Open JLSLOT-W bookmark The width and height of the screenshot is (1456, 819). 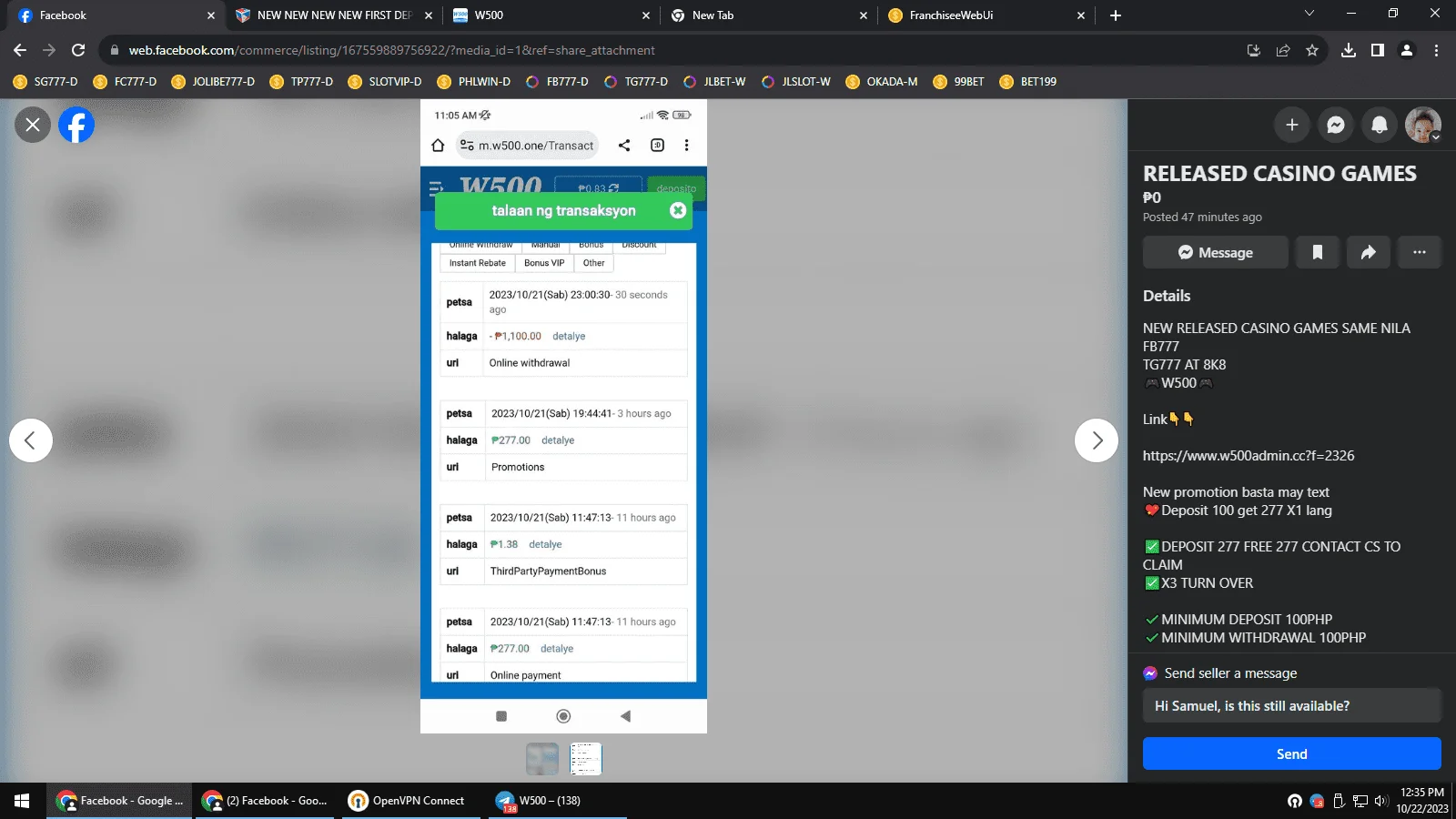pos(796,82)
